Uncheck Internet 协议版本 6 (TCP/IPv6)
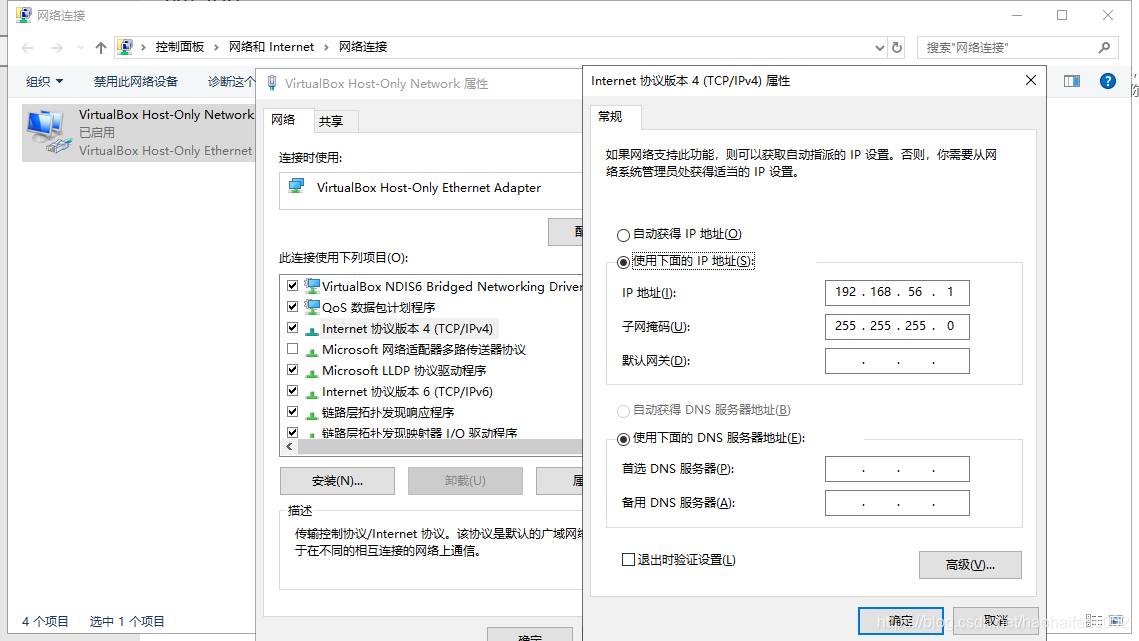 coord(293,391)
